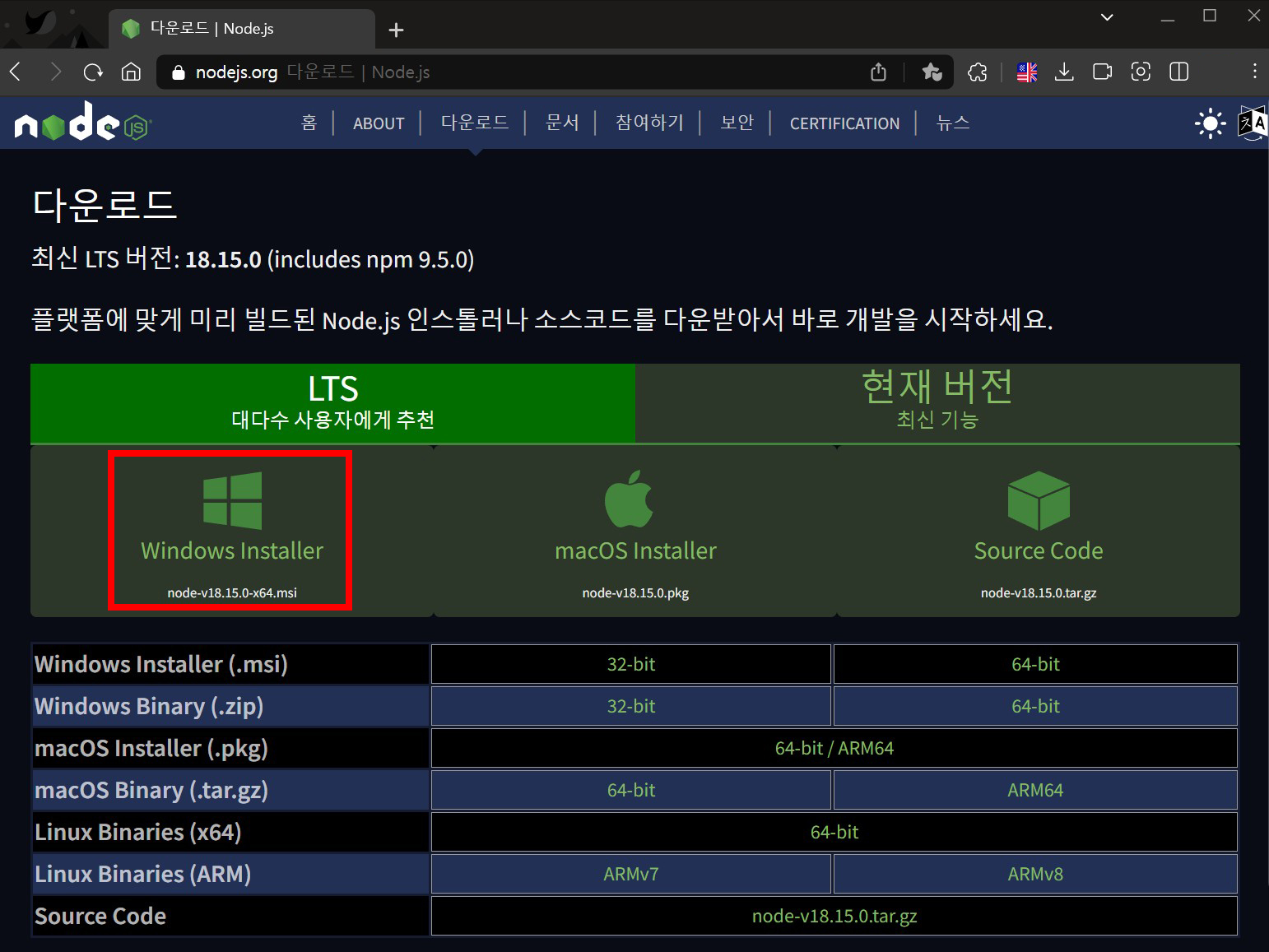Open the 뉴스 navigation item
This screenshot has width=1269, height=952.
pos(952,123)
